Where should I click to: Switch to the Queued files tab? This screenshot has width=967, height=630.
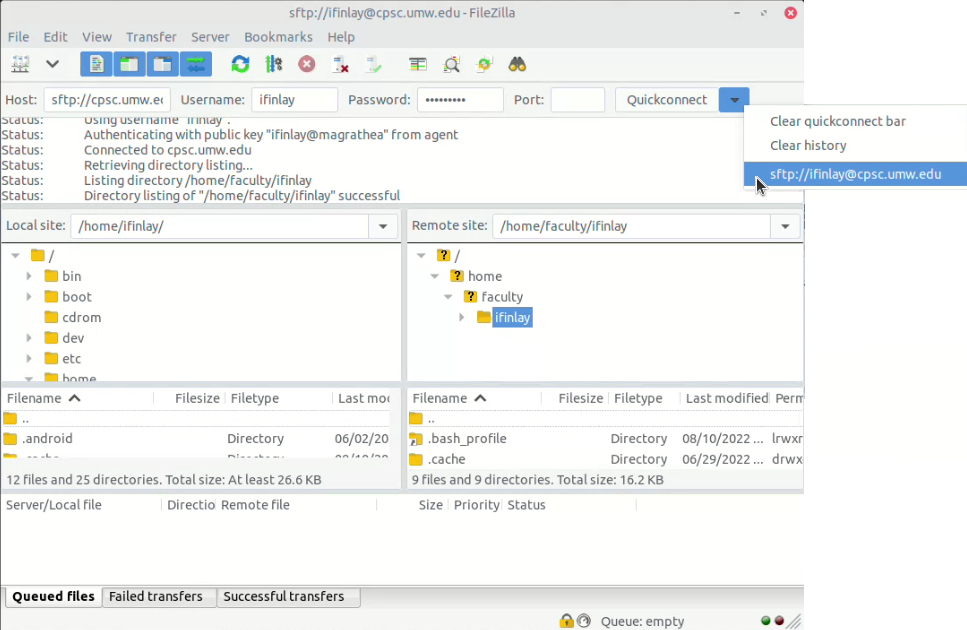pos(53,597)
